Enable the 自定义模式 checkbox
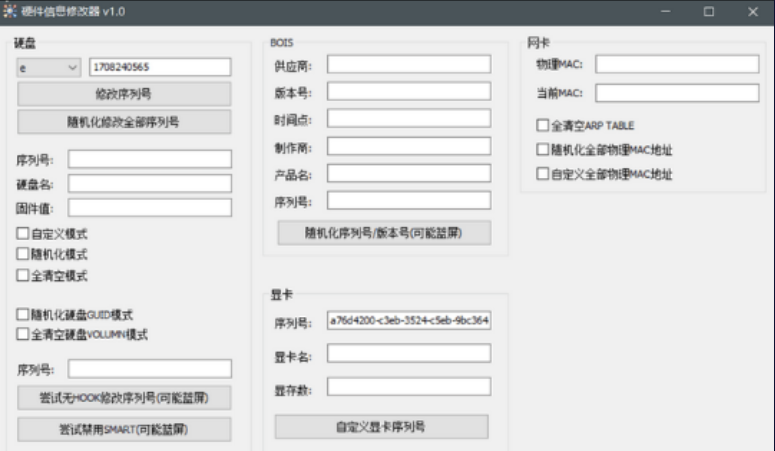 [x=23, y=233]
